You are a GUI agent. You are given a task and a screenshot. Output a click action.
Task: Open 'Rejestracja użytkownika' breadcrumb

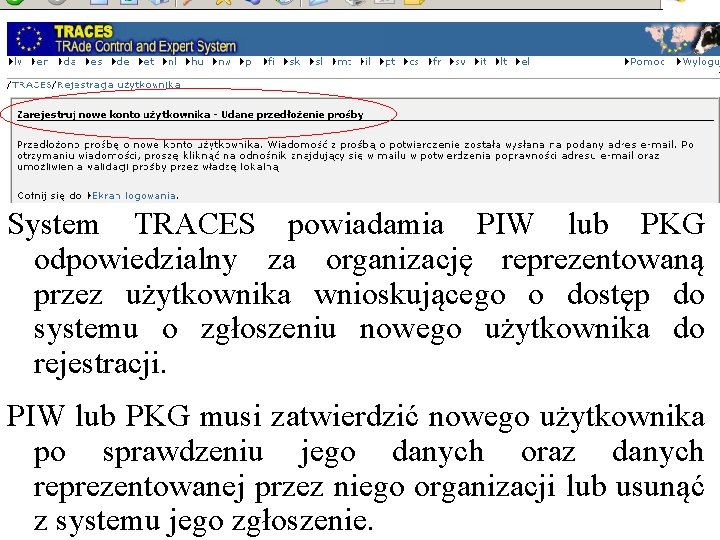click(x=118, y=85)
